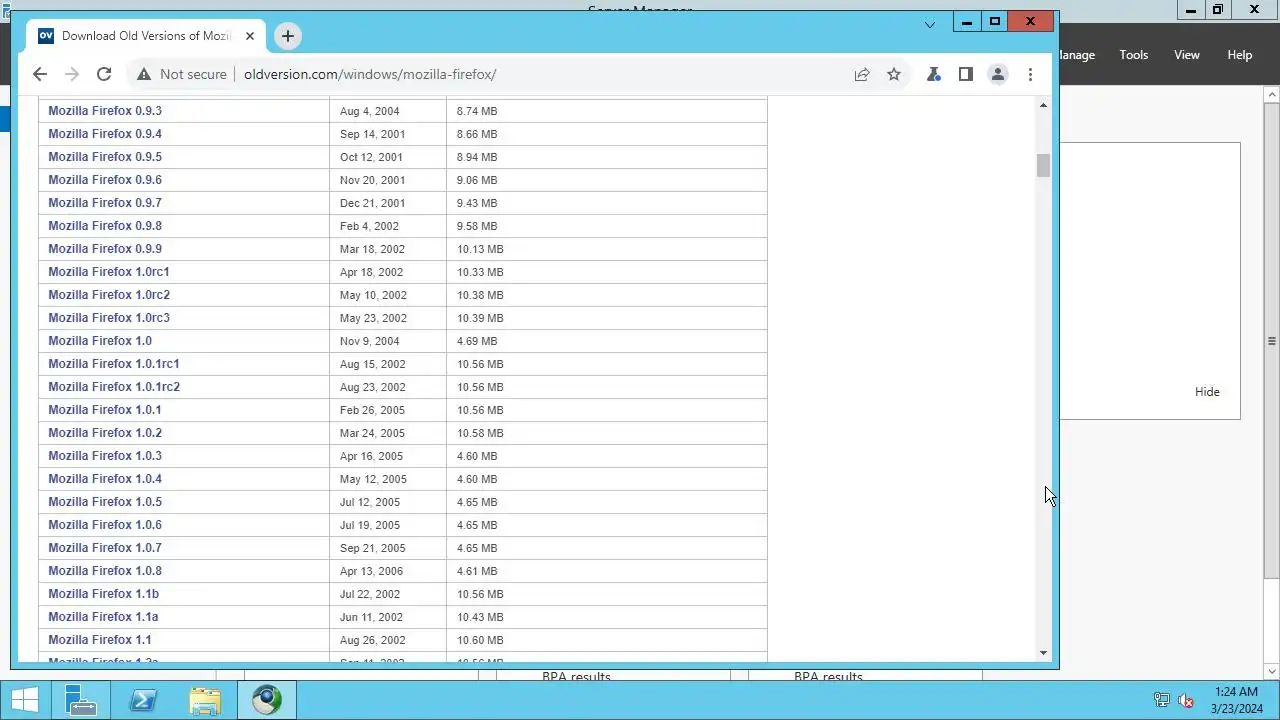Open a new browser tab
This screenshot has width=1280, height=720.
[x=287, y=36]
